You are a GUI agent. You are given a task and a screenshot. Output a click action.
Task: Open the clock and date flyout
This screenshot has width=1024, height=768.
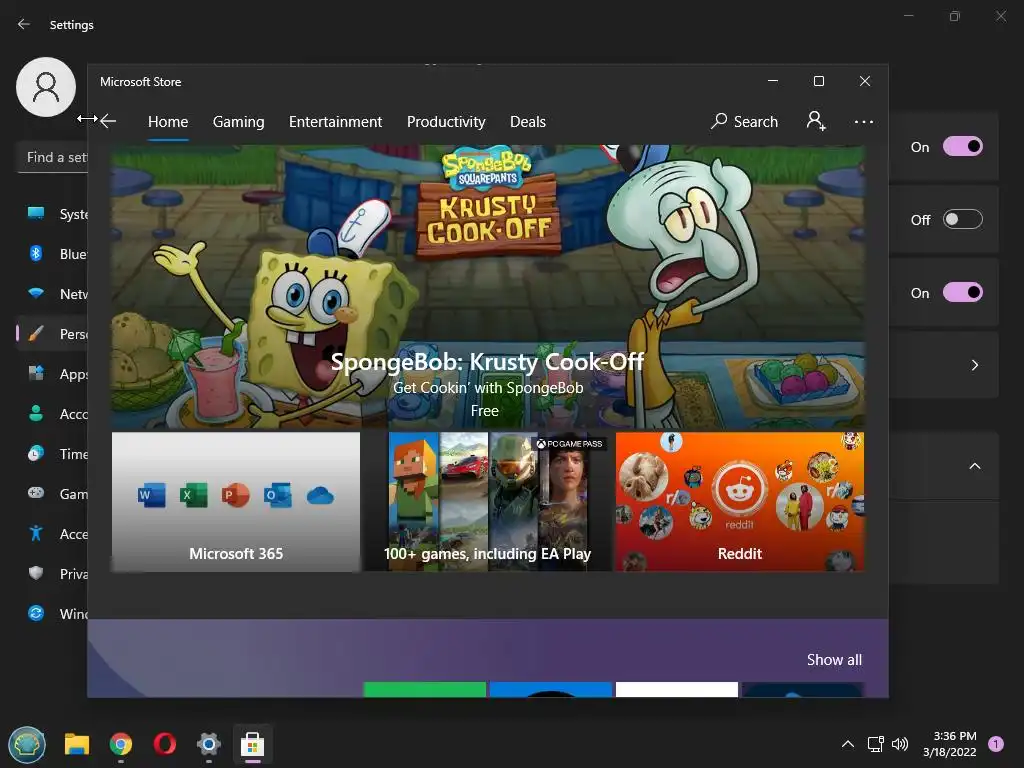[x=950, y=744]
